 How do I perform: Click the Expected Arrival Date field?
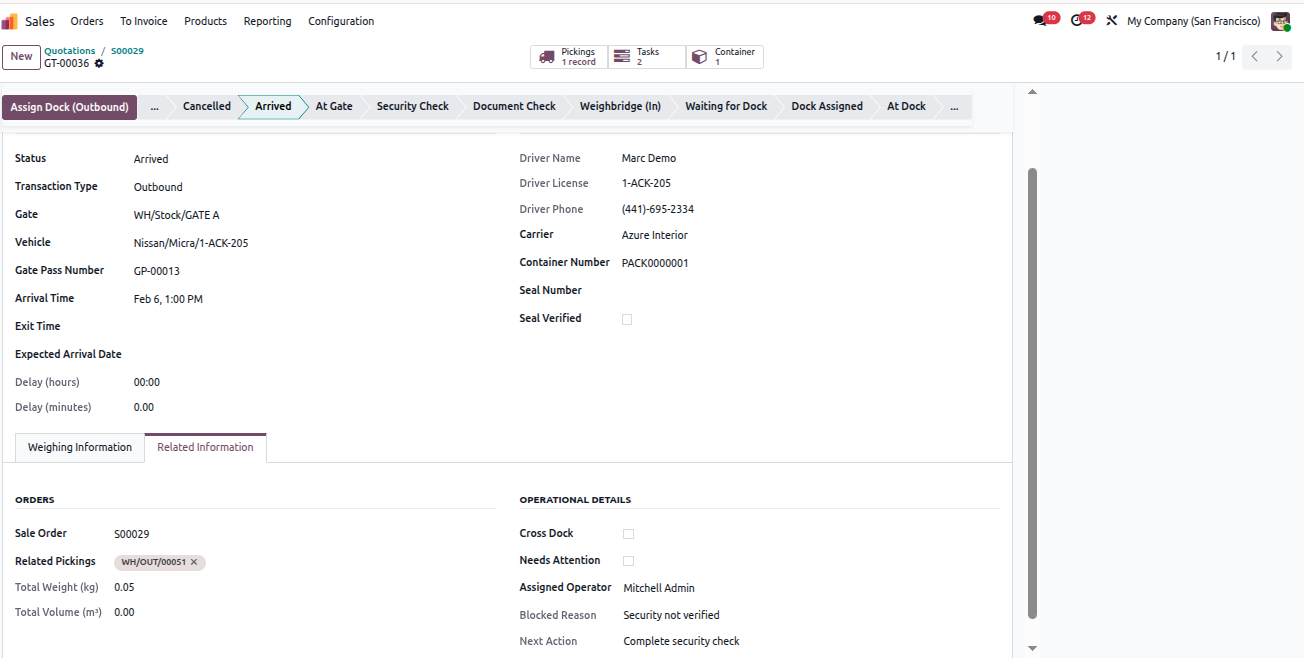[315, 355]
